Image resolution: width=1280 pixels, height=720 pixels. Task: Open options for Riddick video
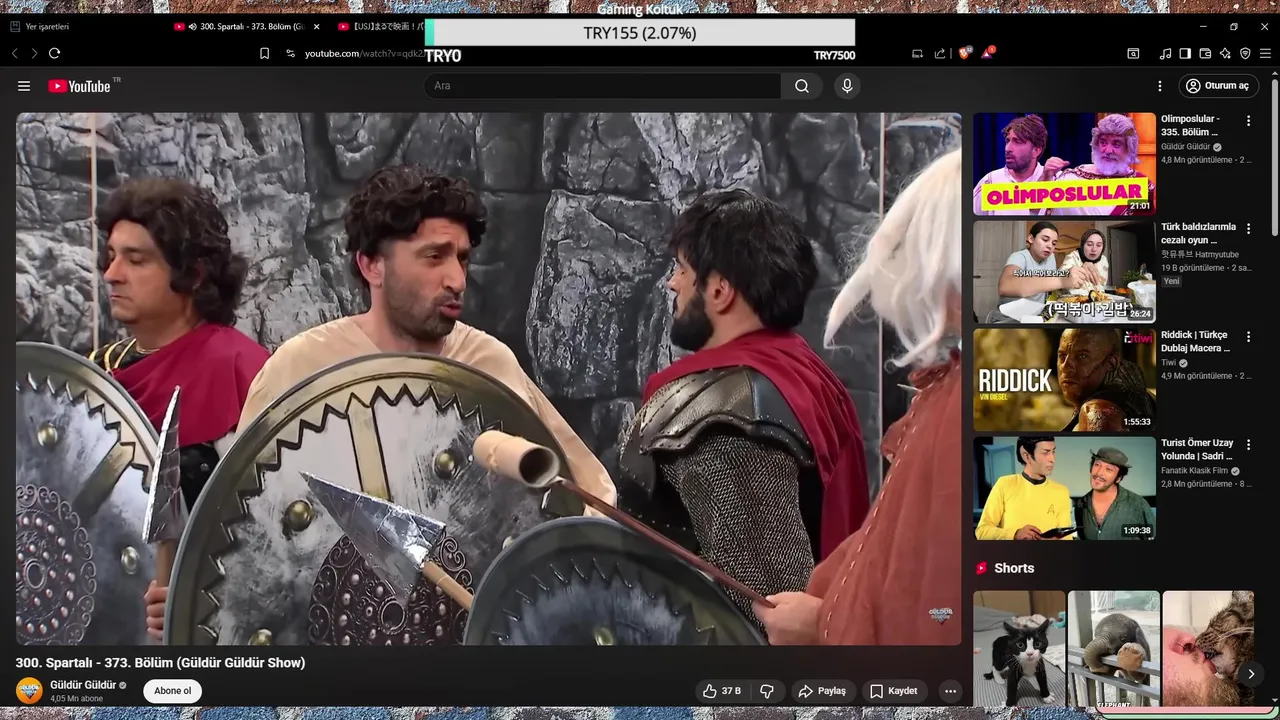point(1248,337)
